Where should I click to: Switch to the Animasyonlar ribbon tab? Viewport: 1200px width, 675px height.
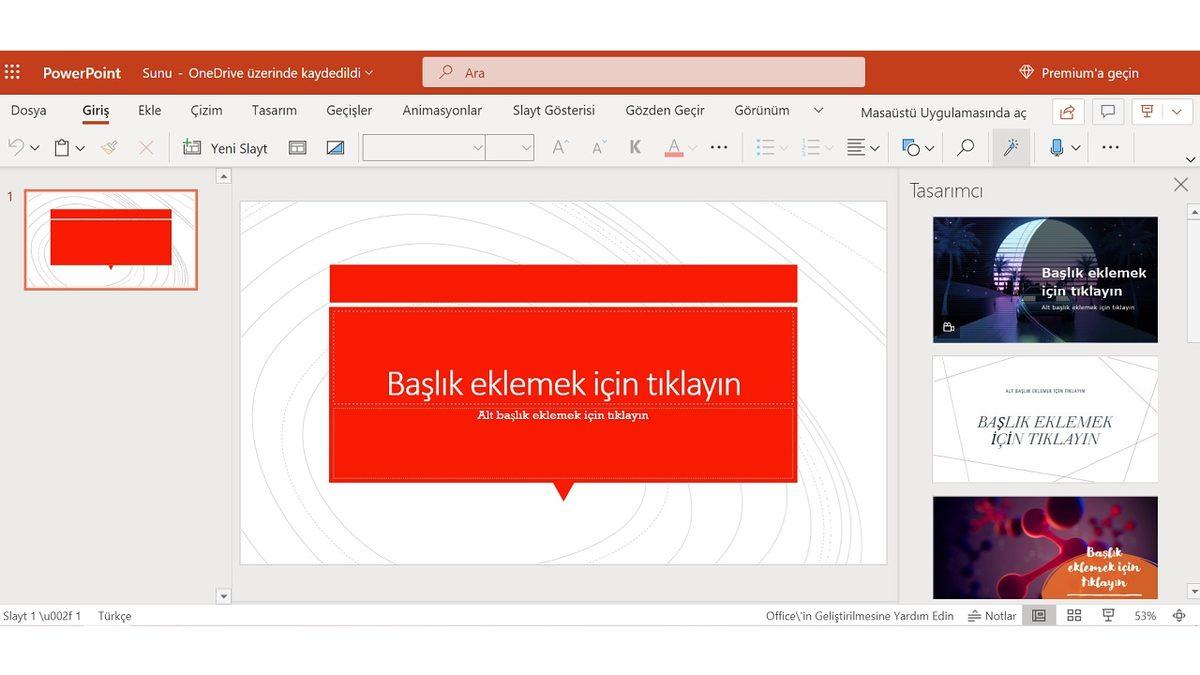click(x=441, y=110)
